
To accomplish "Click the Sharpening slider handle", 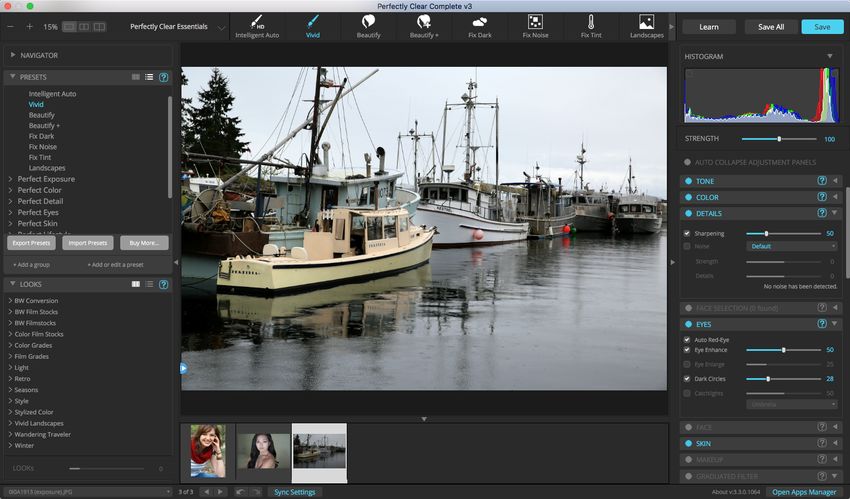I will pyautogui.click(x=766, y=234).
